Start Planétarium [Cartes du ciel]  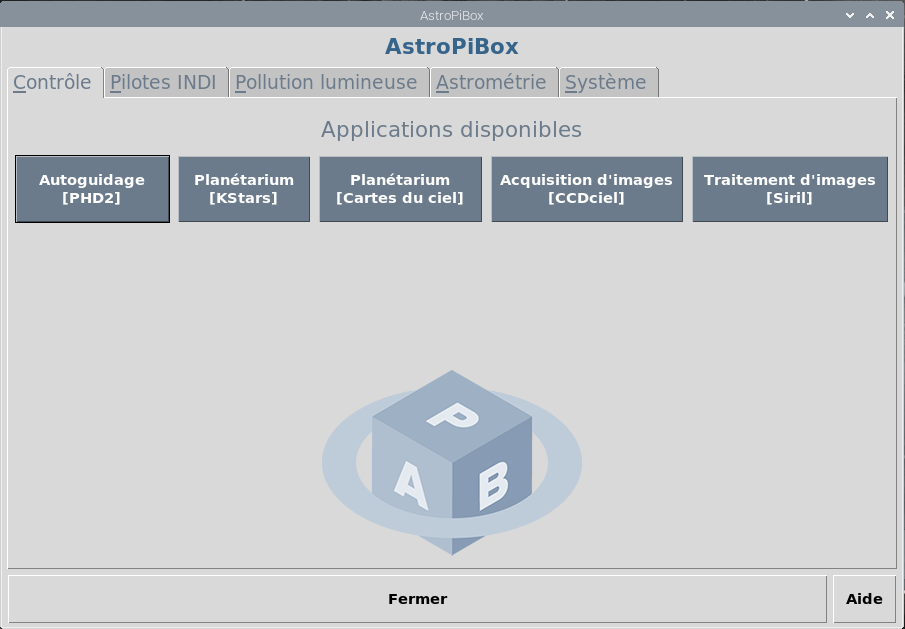pyautogui.click(x=400, y=189)
